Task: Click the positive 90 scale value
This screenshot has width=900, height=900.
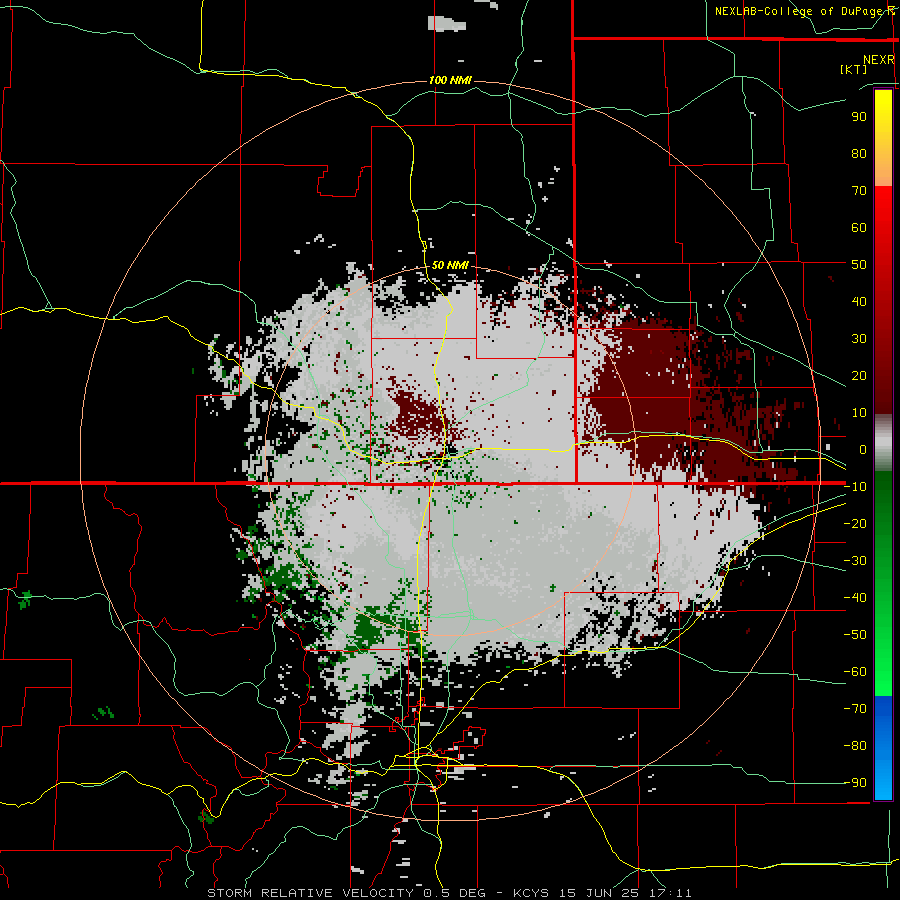Action: click(859, 117)
